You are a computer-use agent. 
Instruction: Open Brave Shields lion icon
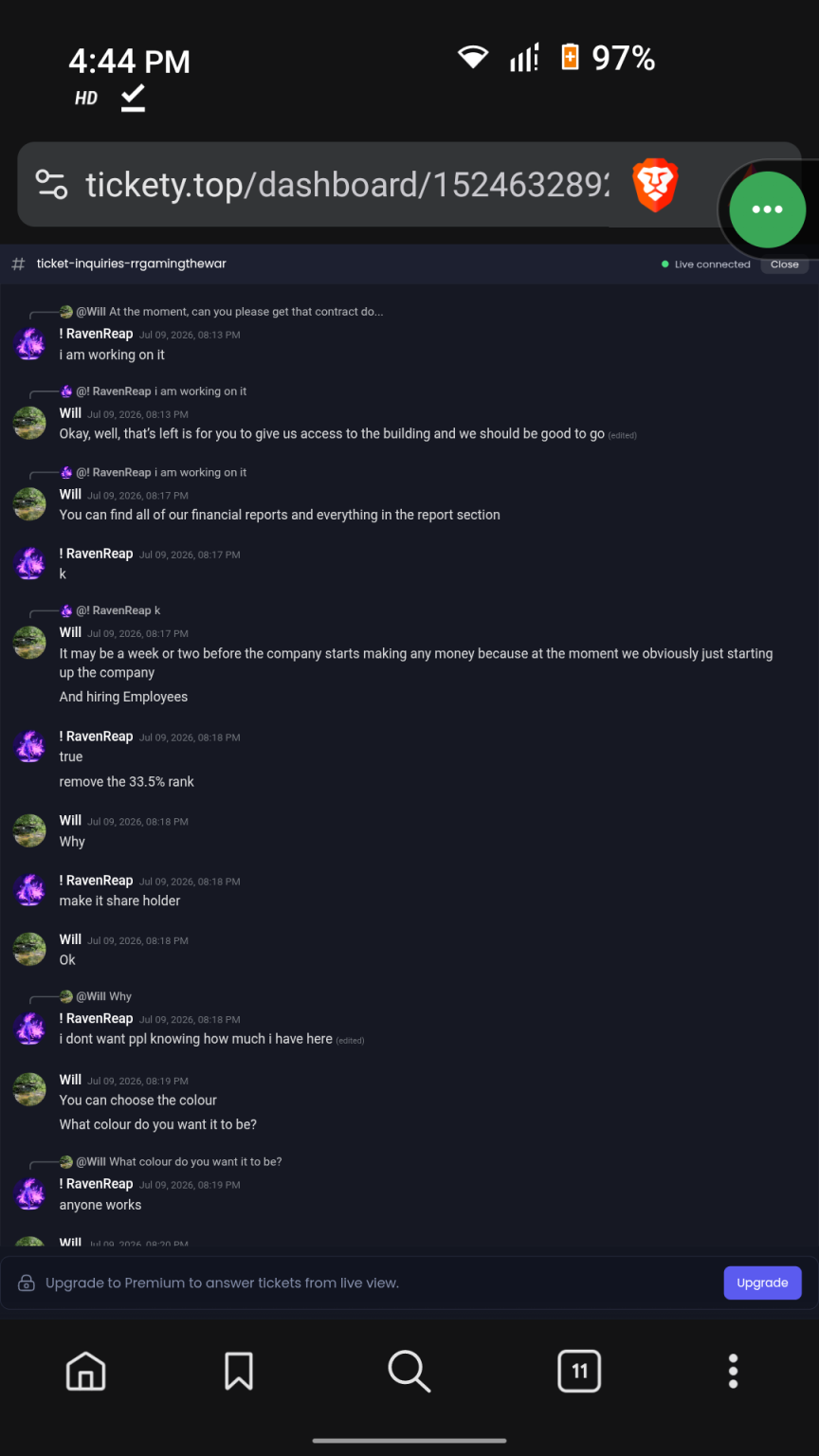pos(655,185)
